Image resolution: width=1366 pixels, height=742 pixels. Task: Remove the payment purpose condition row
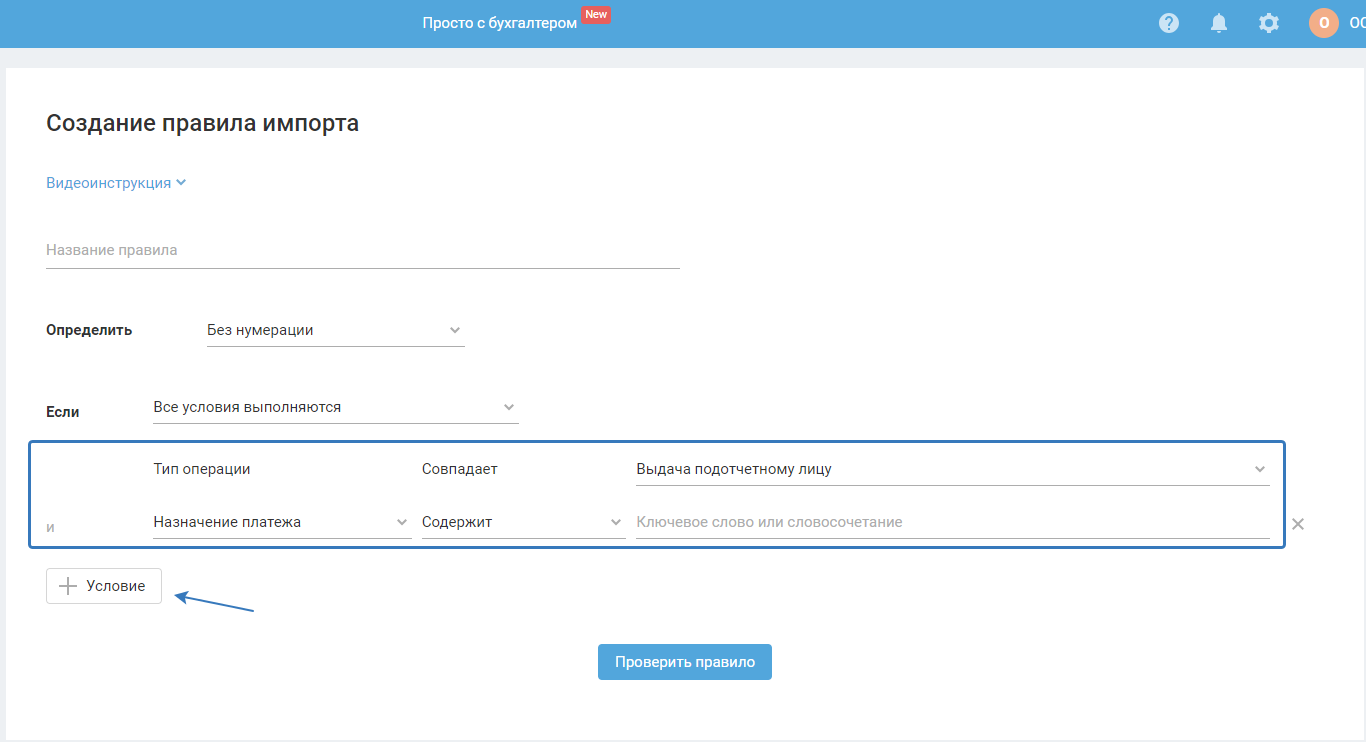(x=1298, y=524)
